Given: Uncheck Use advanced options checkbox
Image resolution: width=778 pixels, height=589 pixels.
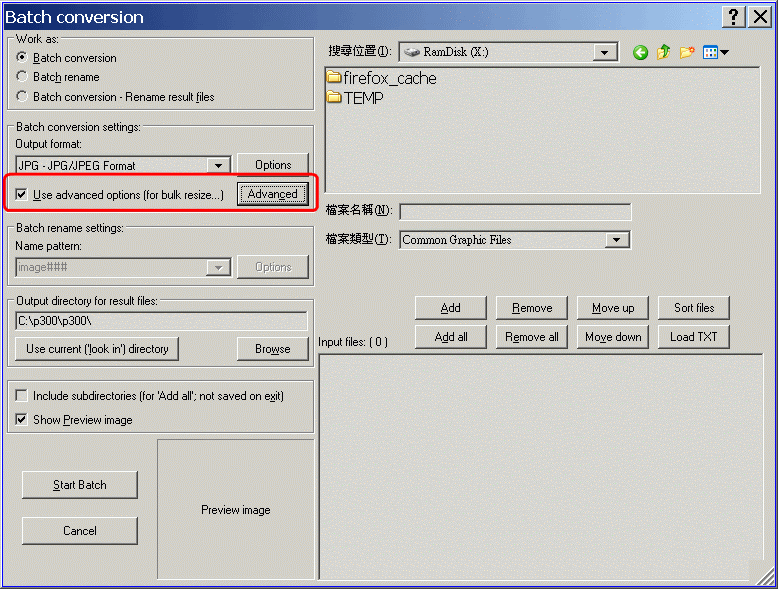Looking at the screenshot, I should click(x=22, y=194).
